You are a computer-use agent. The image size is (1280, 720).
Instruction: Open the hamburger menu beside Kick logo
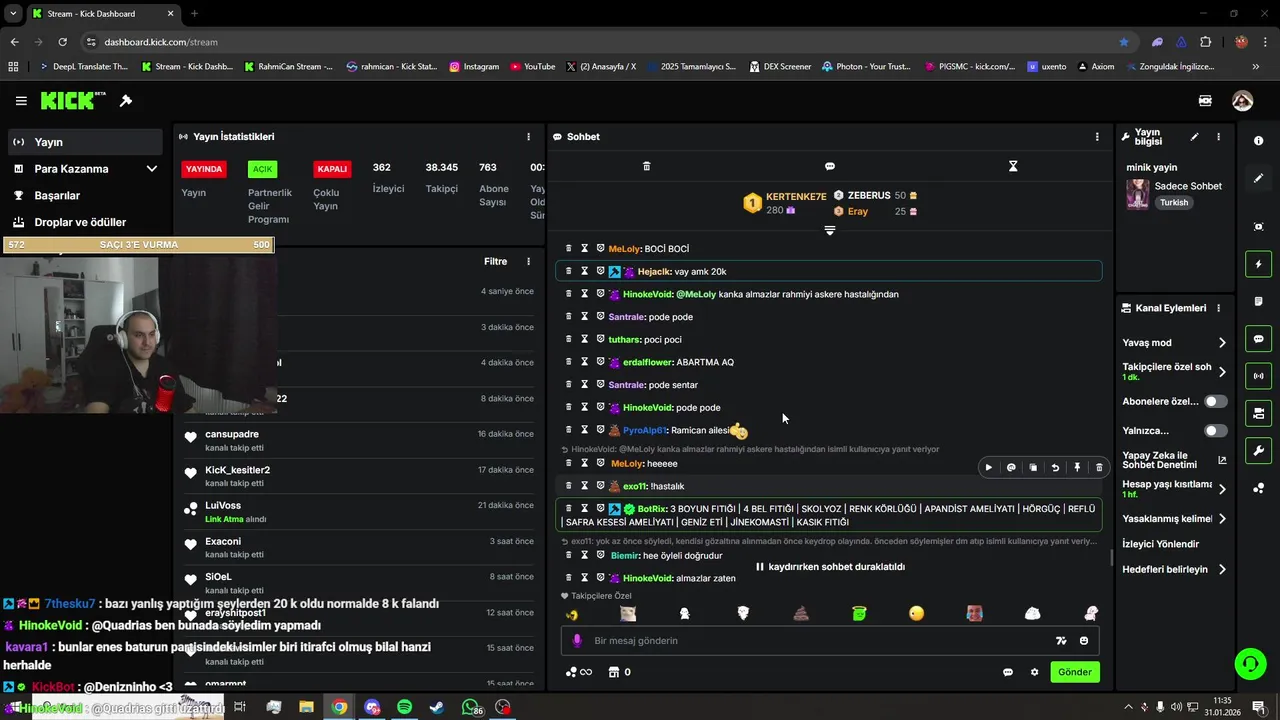(21, 101)
